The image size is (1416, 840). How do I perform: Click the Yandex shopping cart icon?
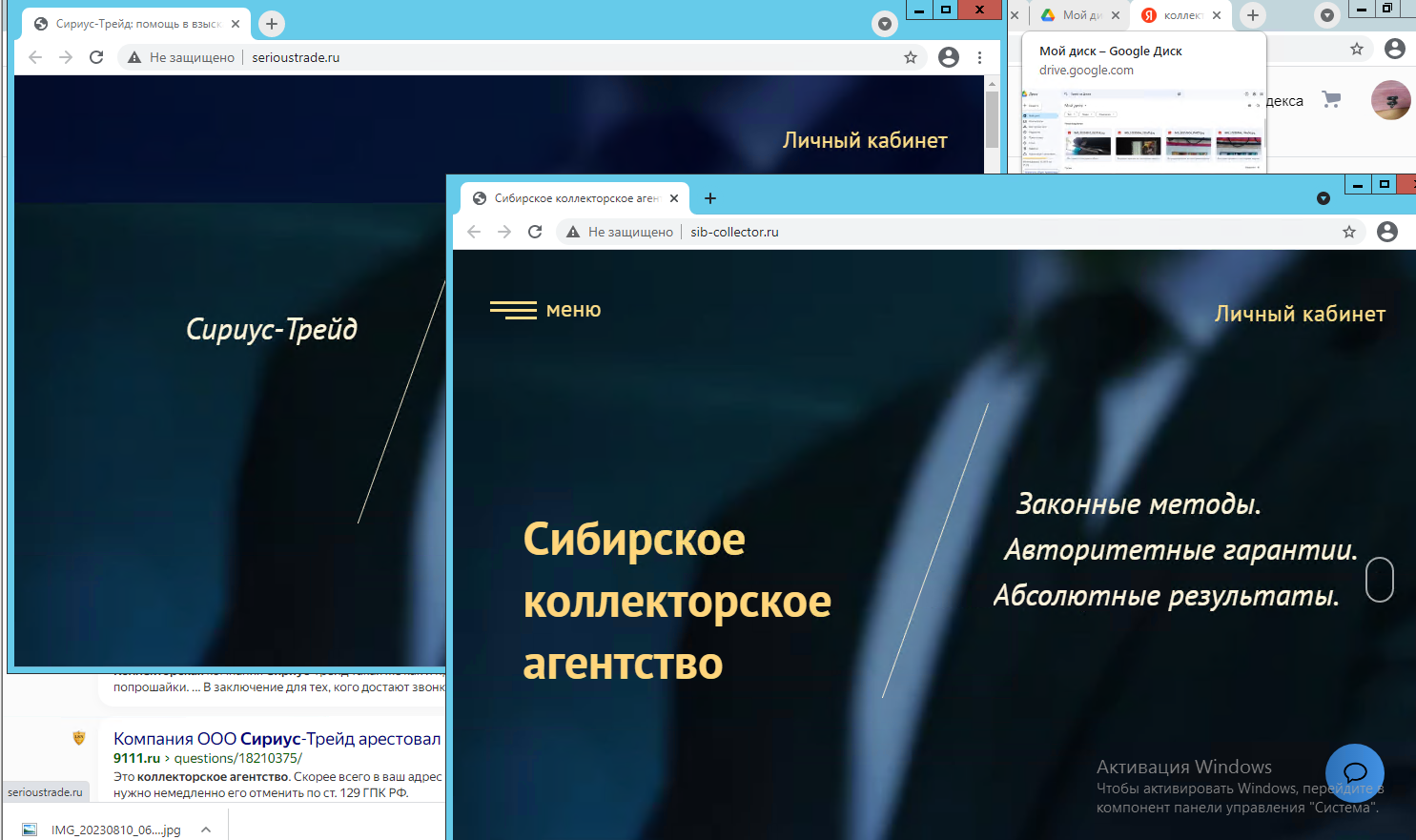pyautogui.click(x=1331, y=99)
